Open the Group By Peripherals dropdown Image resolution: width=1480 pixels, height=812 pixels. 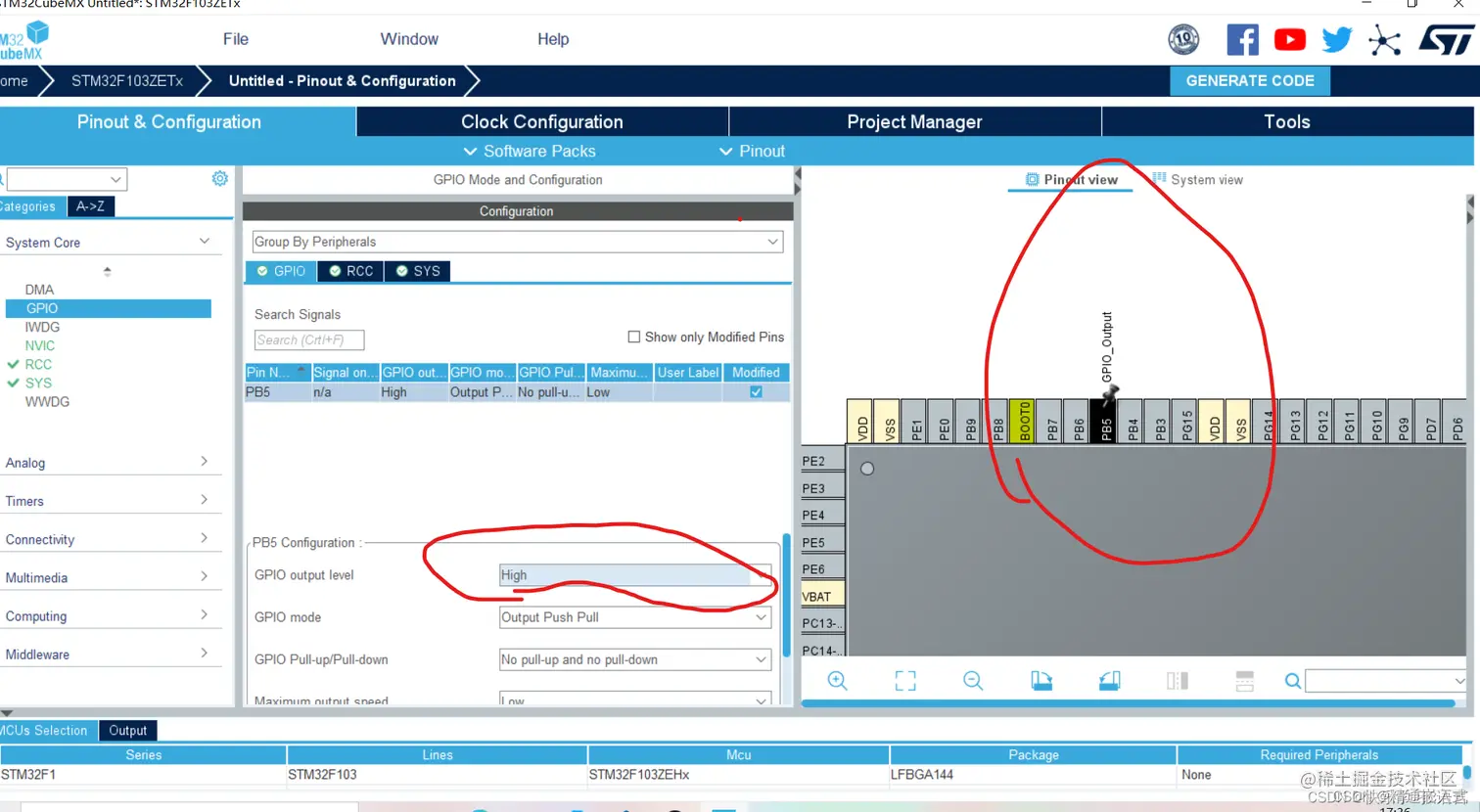click(x=517, y=242)
